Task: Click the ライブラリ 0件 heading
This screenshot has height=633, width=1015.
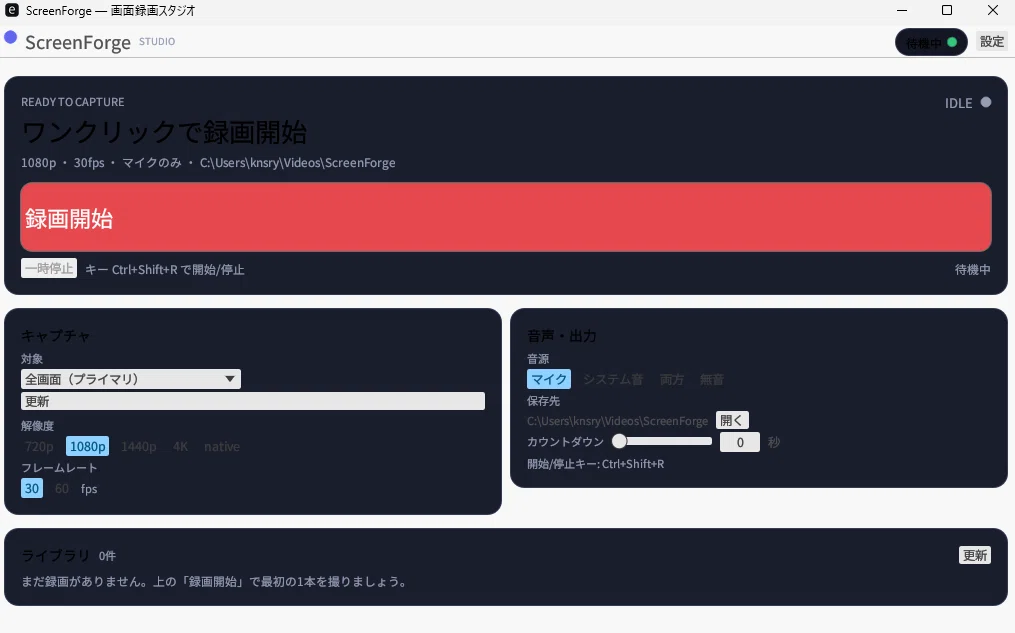Action: [x=69, y=555]
